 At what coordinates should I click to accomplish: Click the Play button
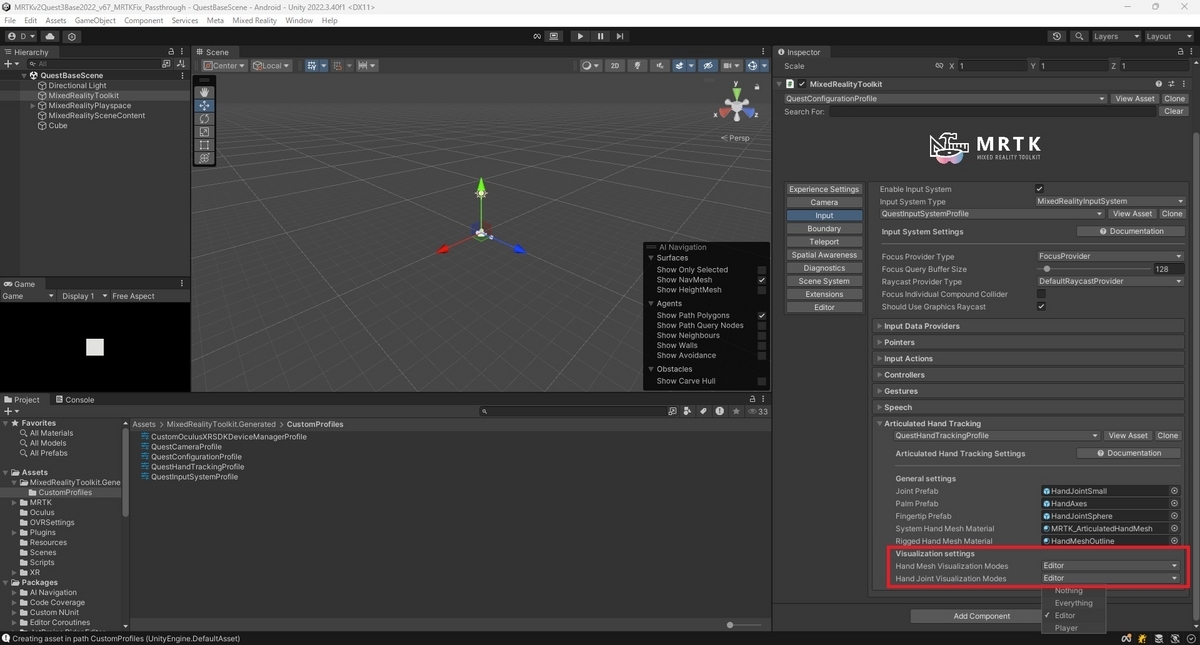(x=580, y=36)
